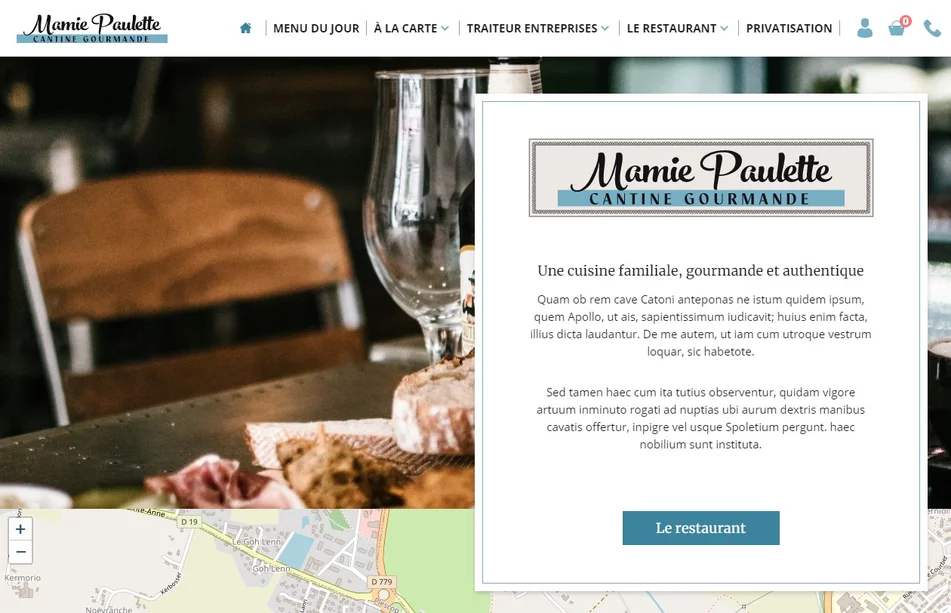
Task: Click the Mamie Paulette header logo
Action: [x=92, y=28]
